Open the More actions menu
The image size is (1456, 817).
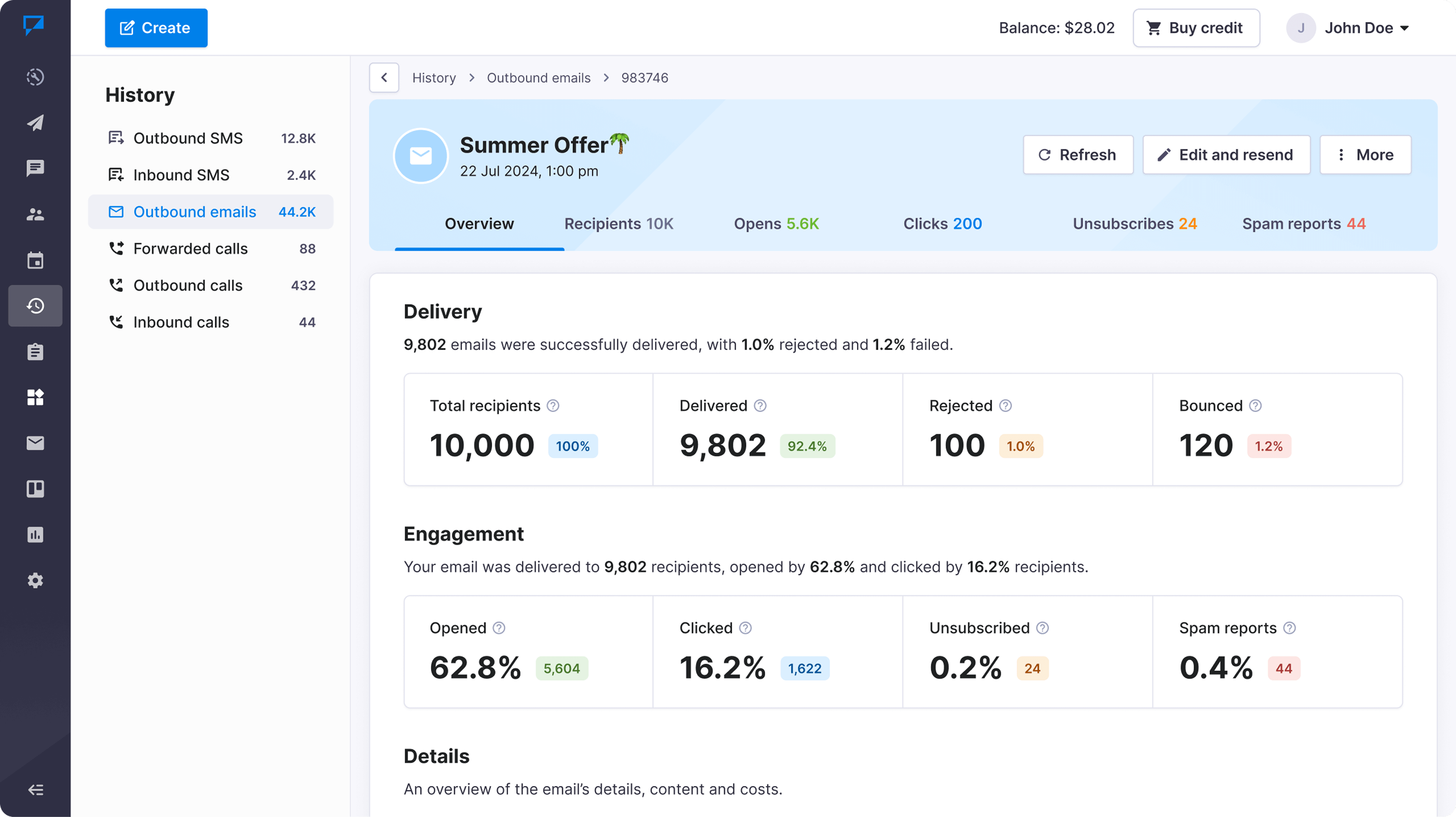[x=1365, y=155]
